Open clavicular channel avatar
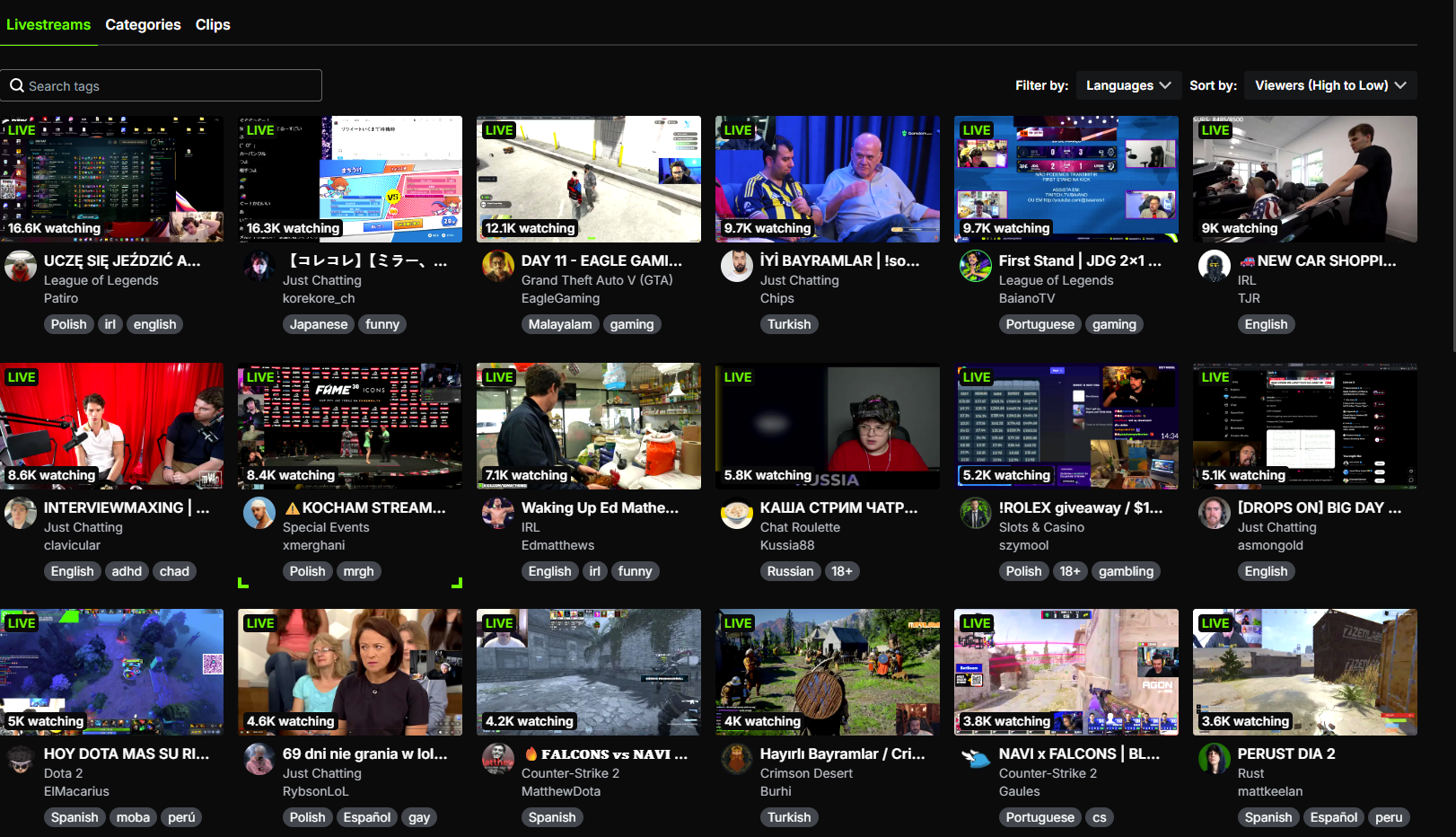Viewport: 1456px width, 837px height. pos(21,514)
